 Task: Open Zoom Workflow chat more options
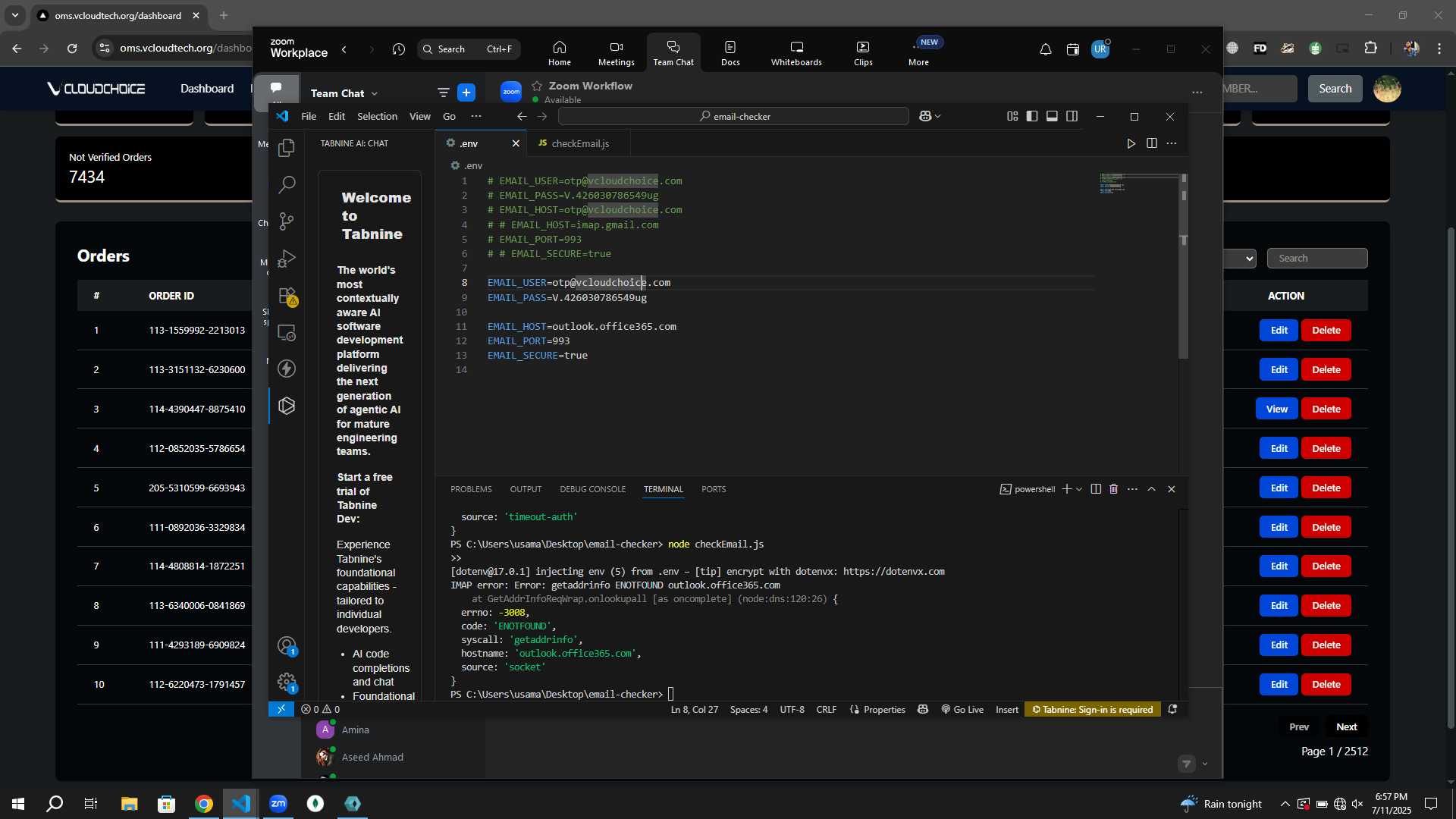(x=1197, y=93)
